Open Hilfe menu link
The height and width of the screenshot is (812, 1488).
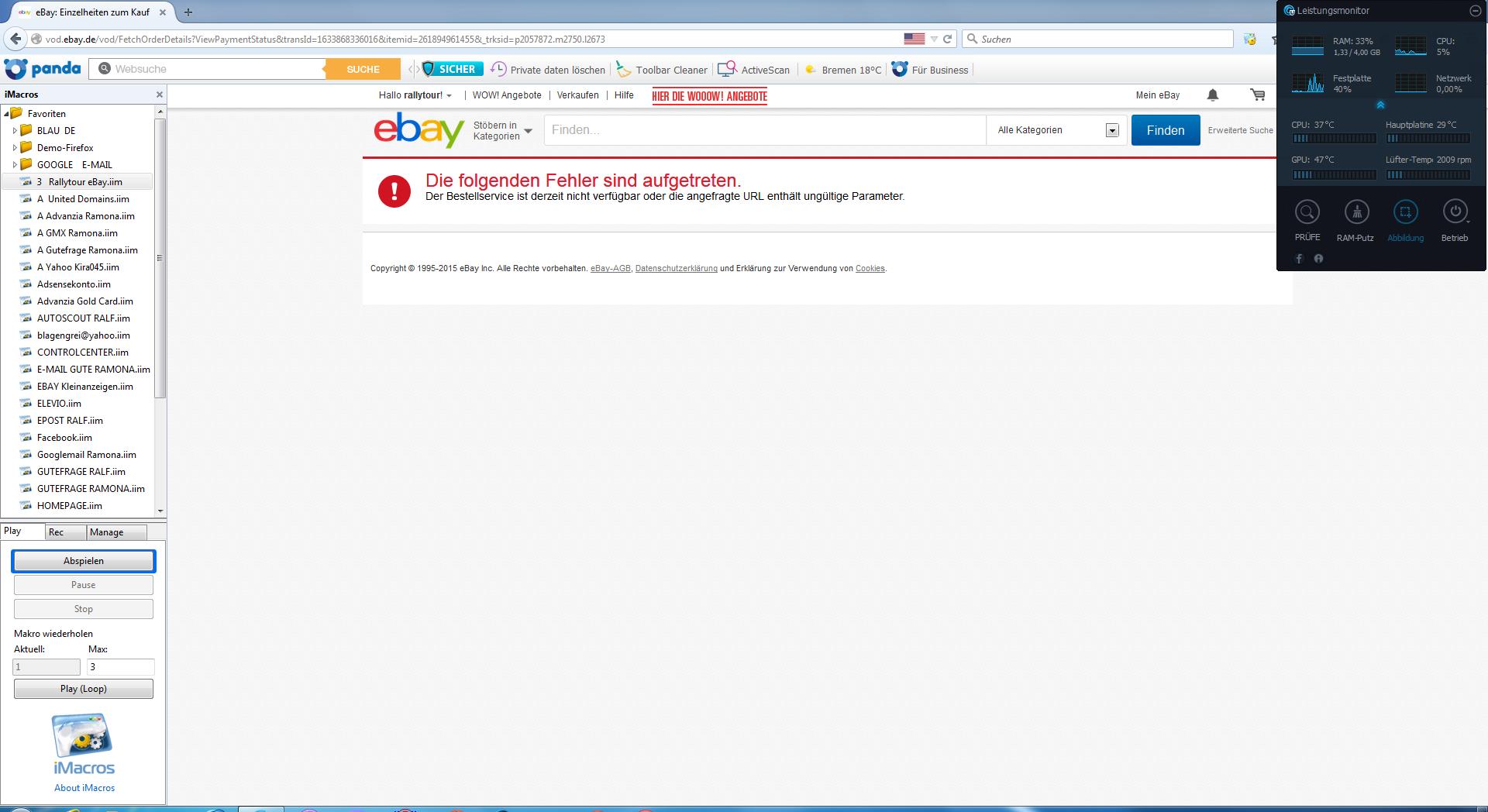tap(624, 95)
